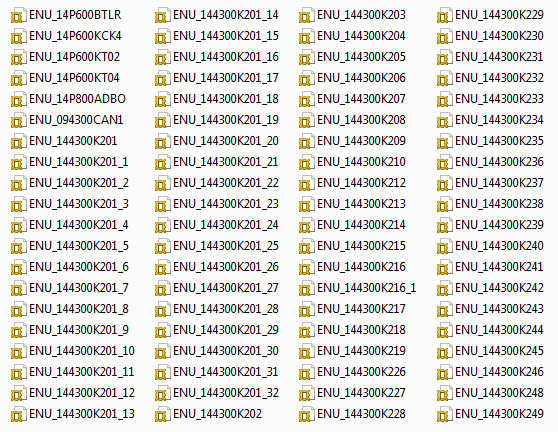Click the ENU_144300K235 file name
This screenshot has width=558, height=432.
click(499, 141)
